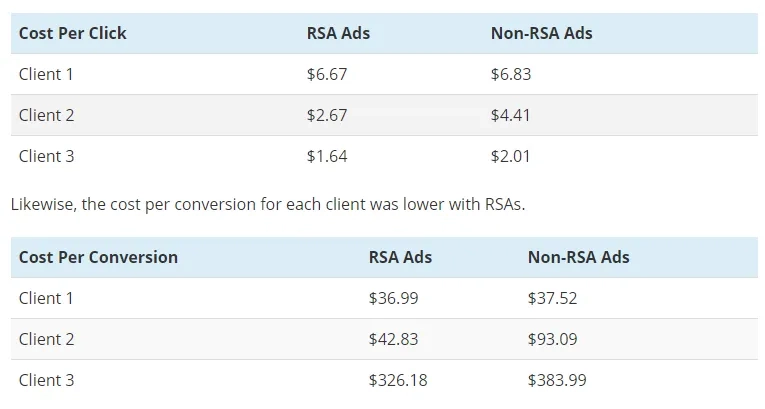Click the "Cost Per Conversion" column header
The image size is (765, 409).
click(98, 257)
